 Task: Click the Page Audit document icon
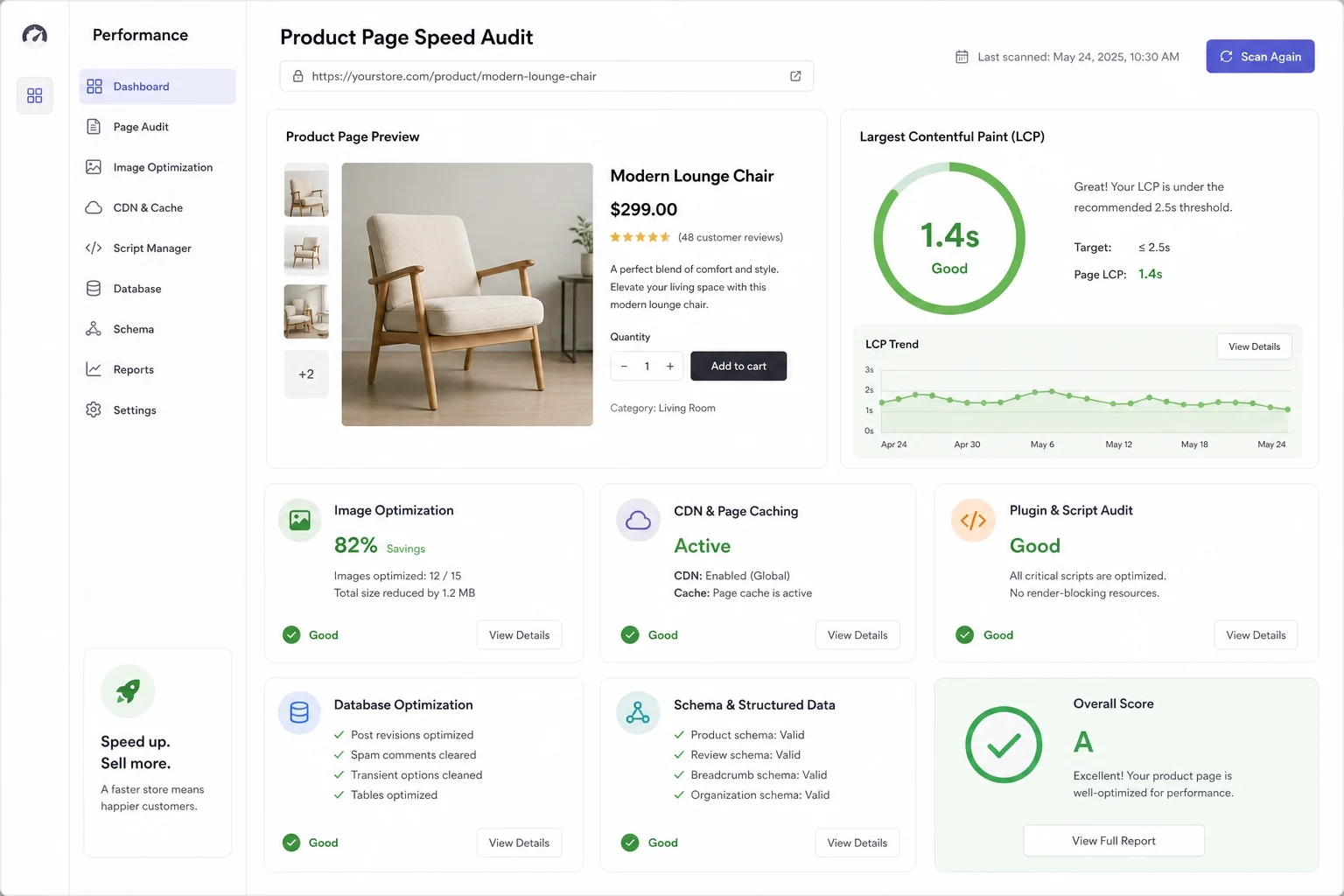pyautogui.click(x=94, y=127)
